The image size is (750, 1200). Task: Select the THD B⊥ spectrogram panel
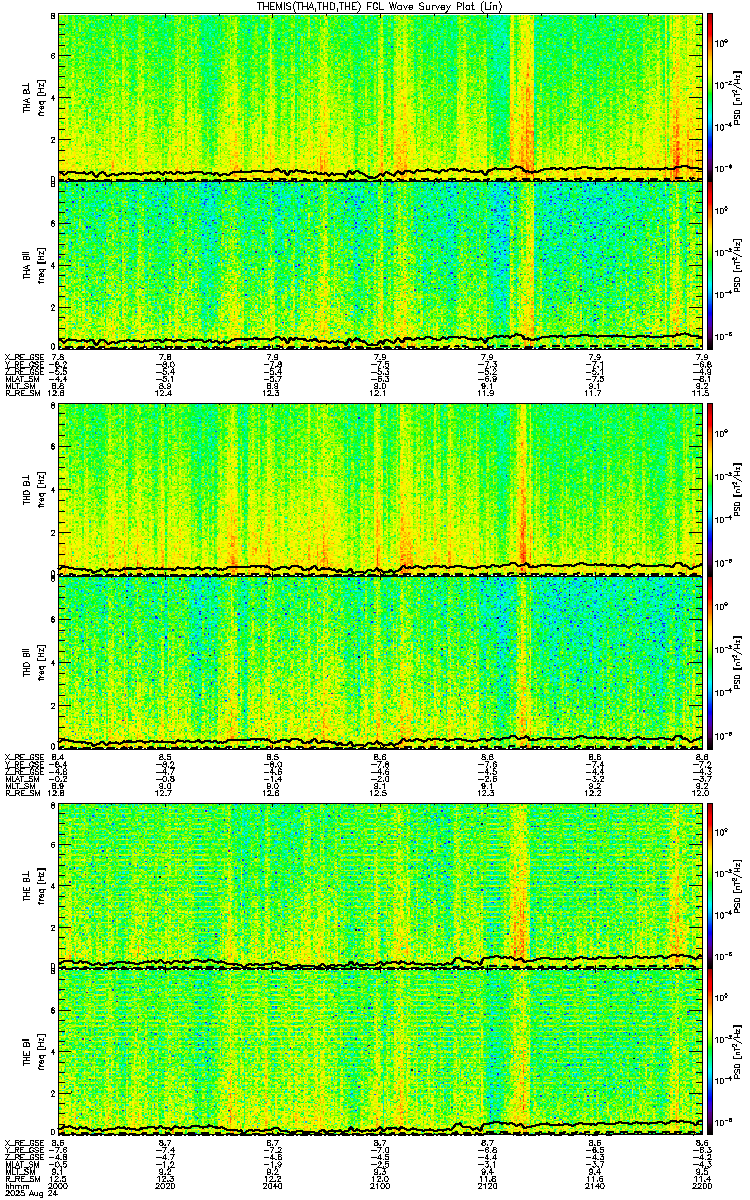(380, 490)
